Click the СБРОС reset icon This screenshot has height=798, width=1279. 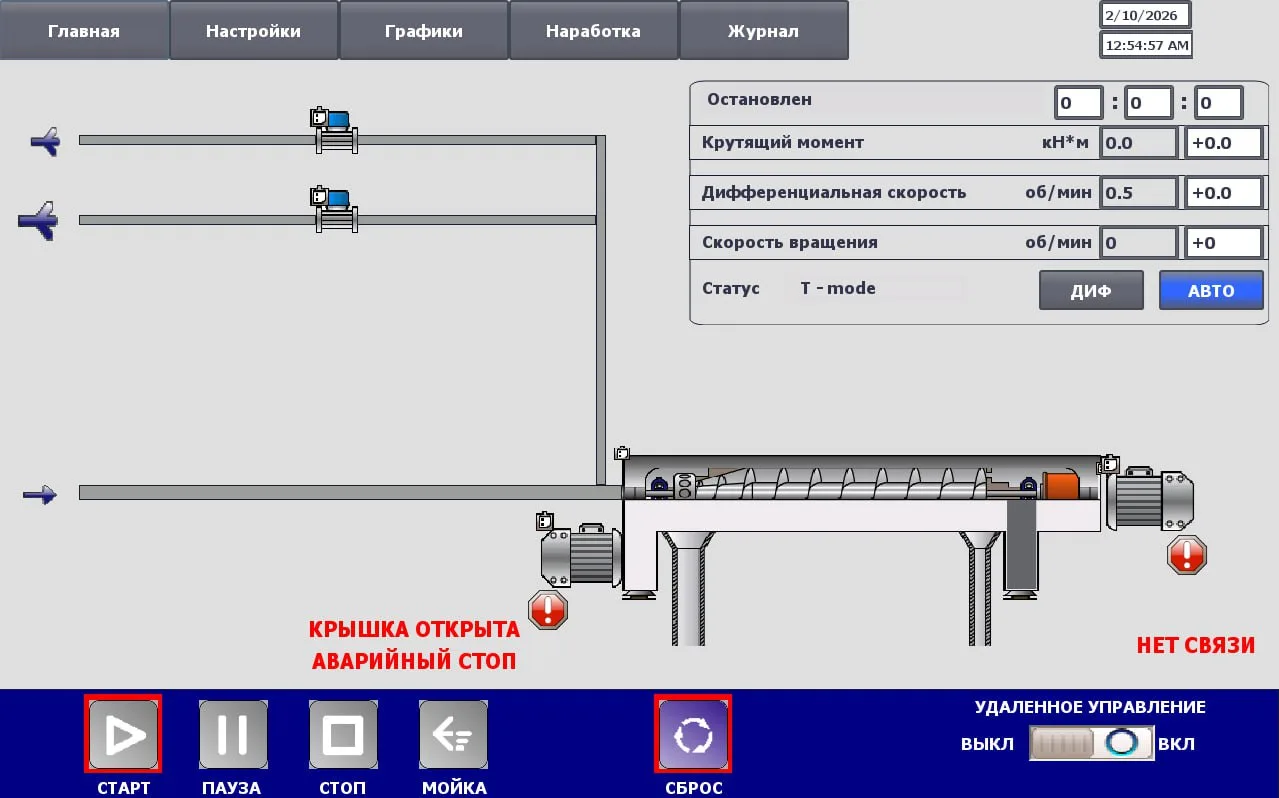pyautogui.click(x=693, y=735)
